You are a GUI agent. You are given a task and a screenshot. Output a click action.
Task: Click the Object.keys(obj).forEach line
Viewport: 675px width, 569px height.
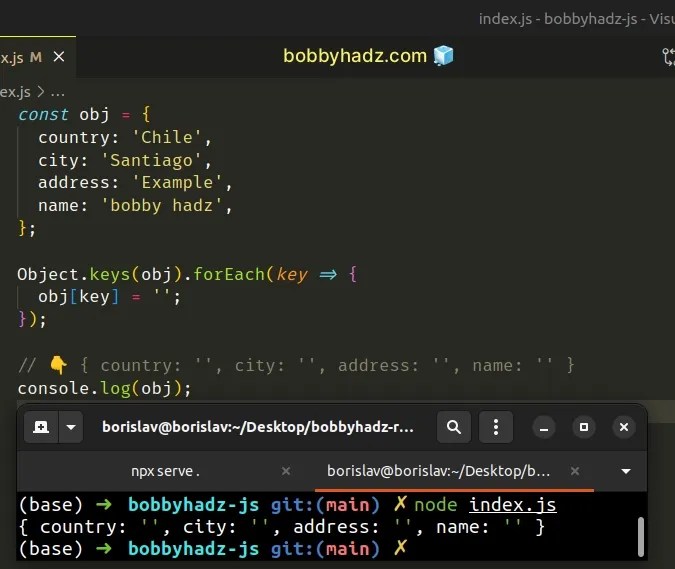[187, 275]
